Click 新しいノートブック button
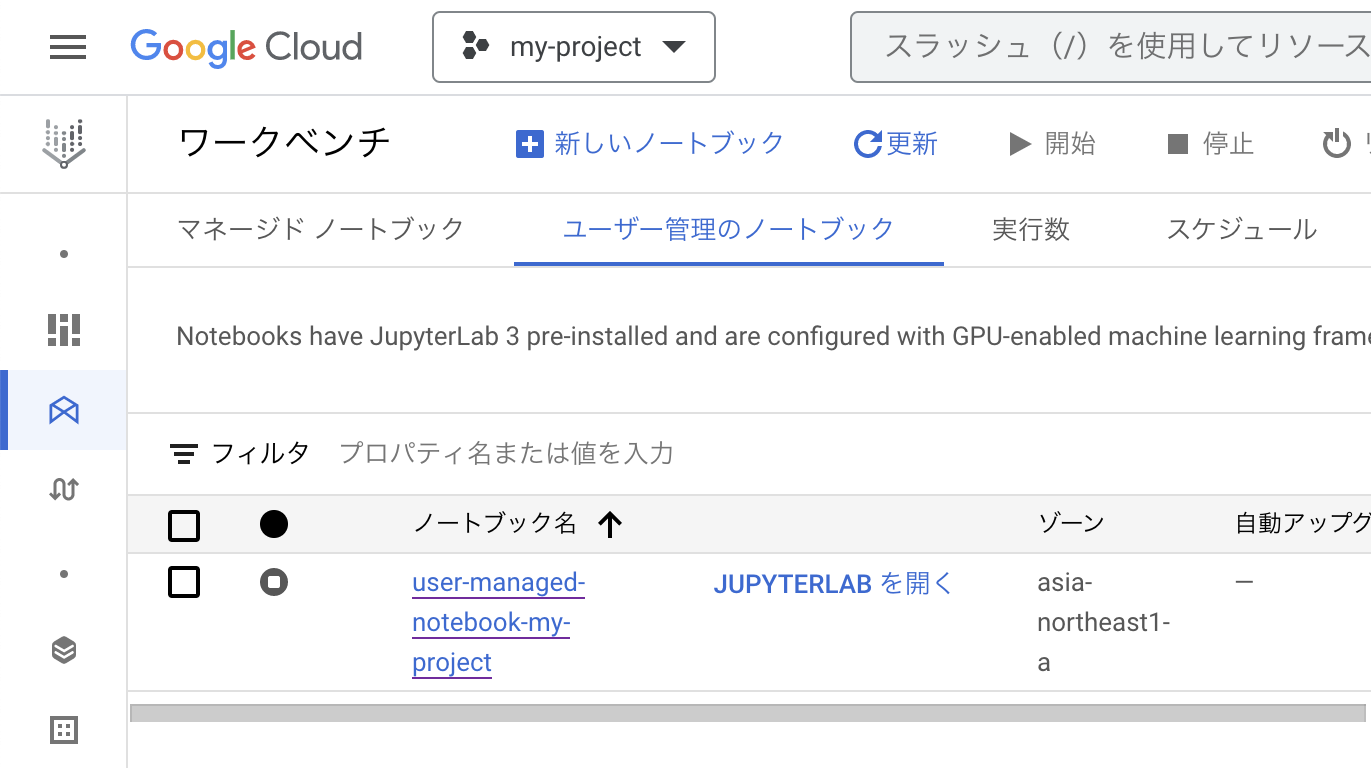This screenshot has height=768, width=1371. (x=650, y=144)
